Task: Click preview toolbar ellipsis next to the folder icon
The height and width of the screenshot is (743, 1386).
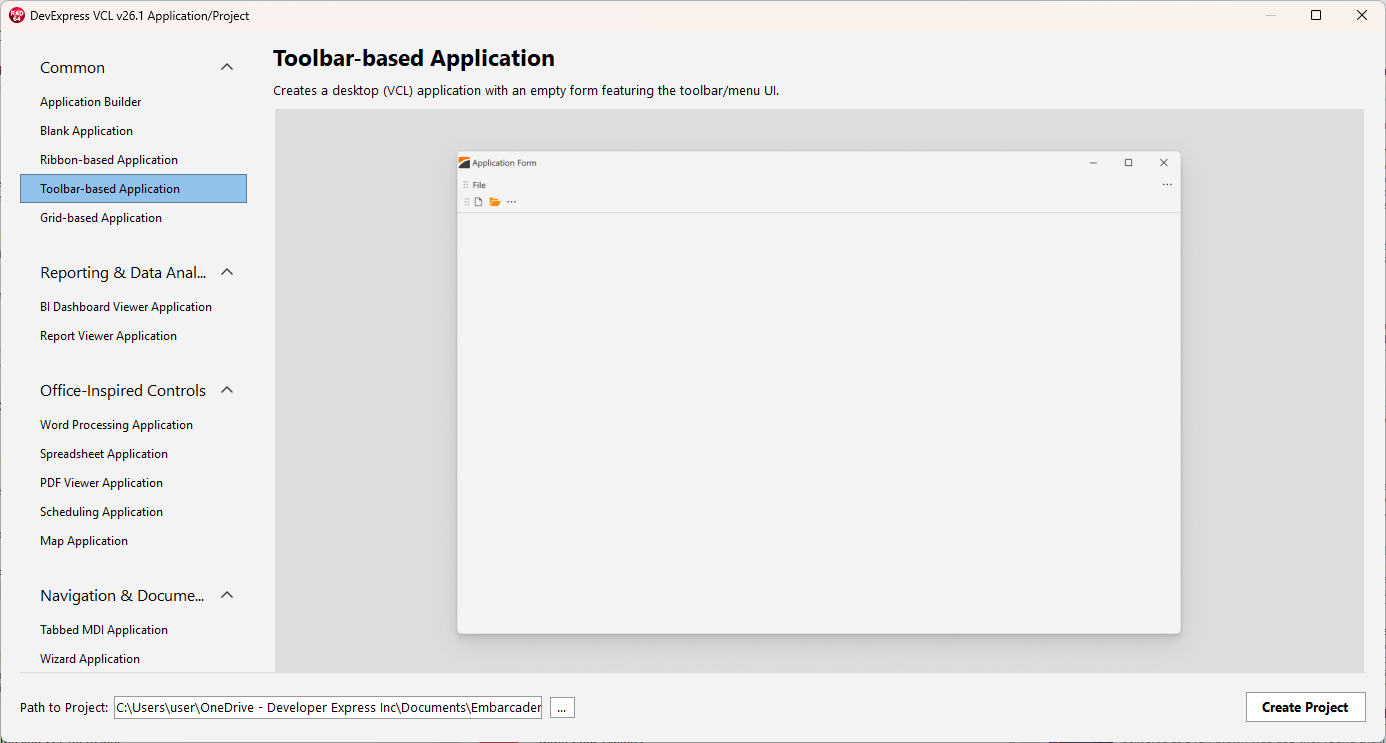Action: pos(511,202)
